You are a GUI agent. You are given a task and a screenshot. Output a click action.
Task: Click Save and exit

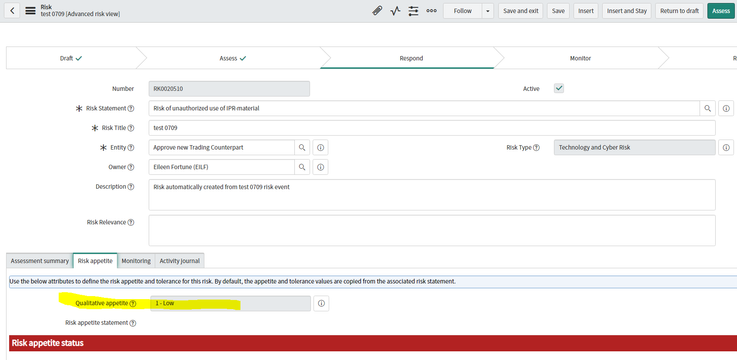[x=521, y=11]
